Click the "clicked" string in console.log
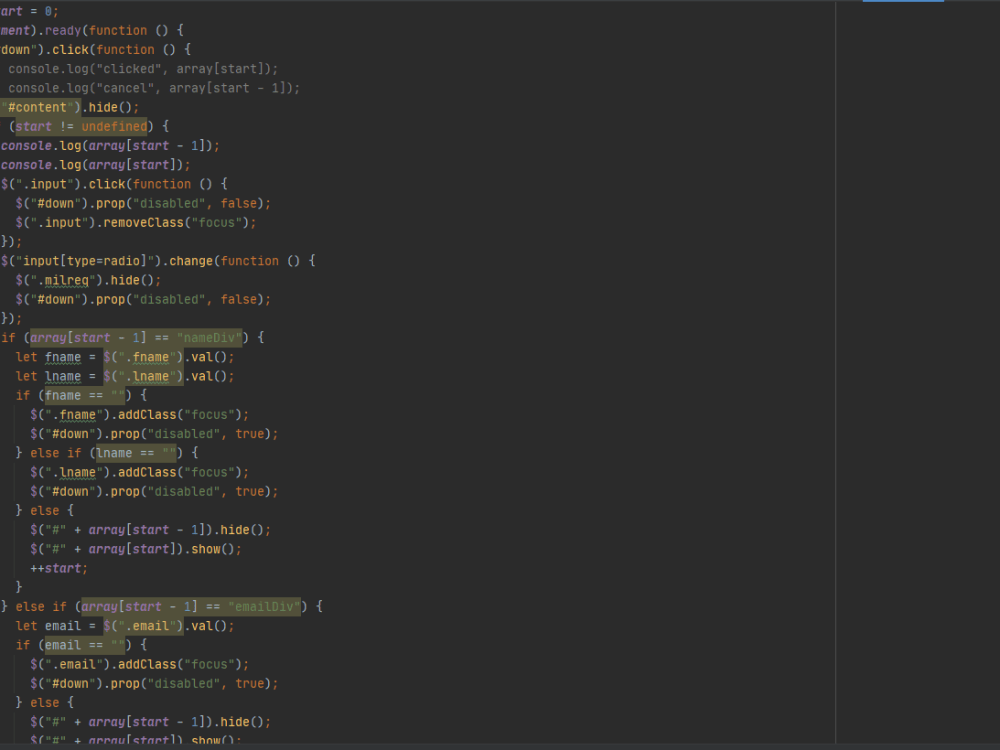Image resolution: width=1000 pixels, height=750 pixels. coord(128,69)
